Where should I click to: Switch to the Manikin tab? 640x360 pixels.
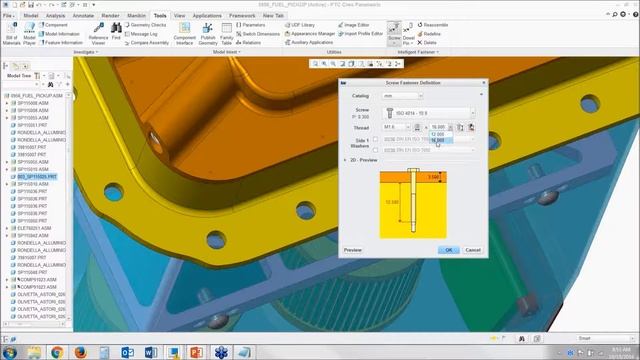[136, 16]
